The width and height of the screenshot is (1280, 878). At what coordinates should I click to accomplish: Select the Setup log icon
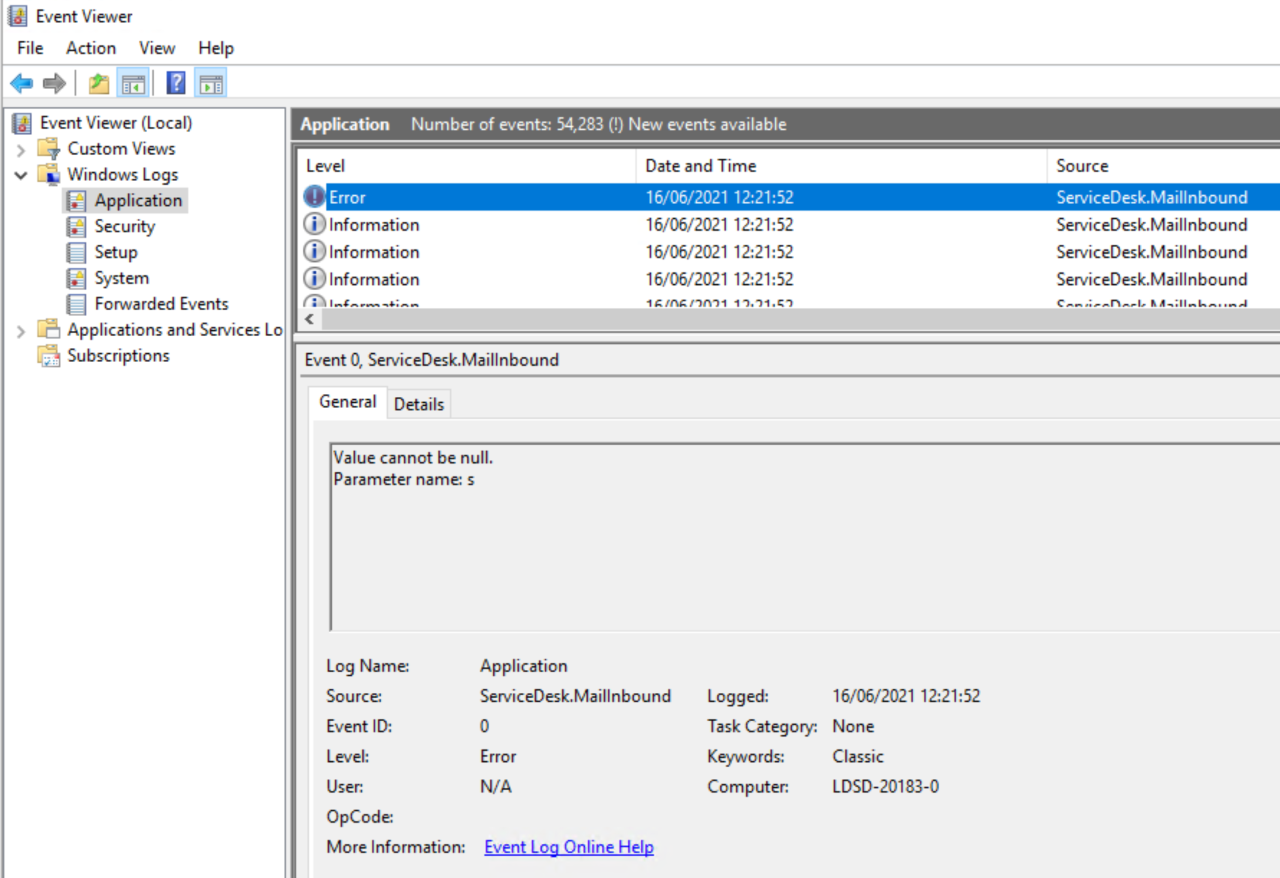pos(76,252)
